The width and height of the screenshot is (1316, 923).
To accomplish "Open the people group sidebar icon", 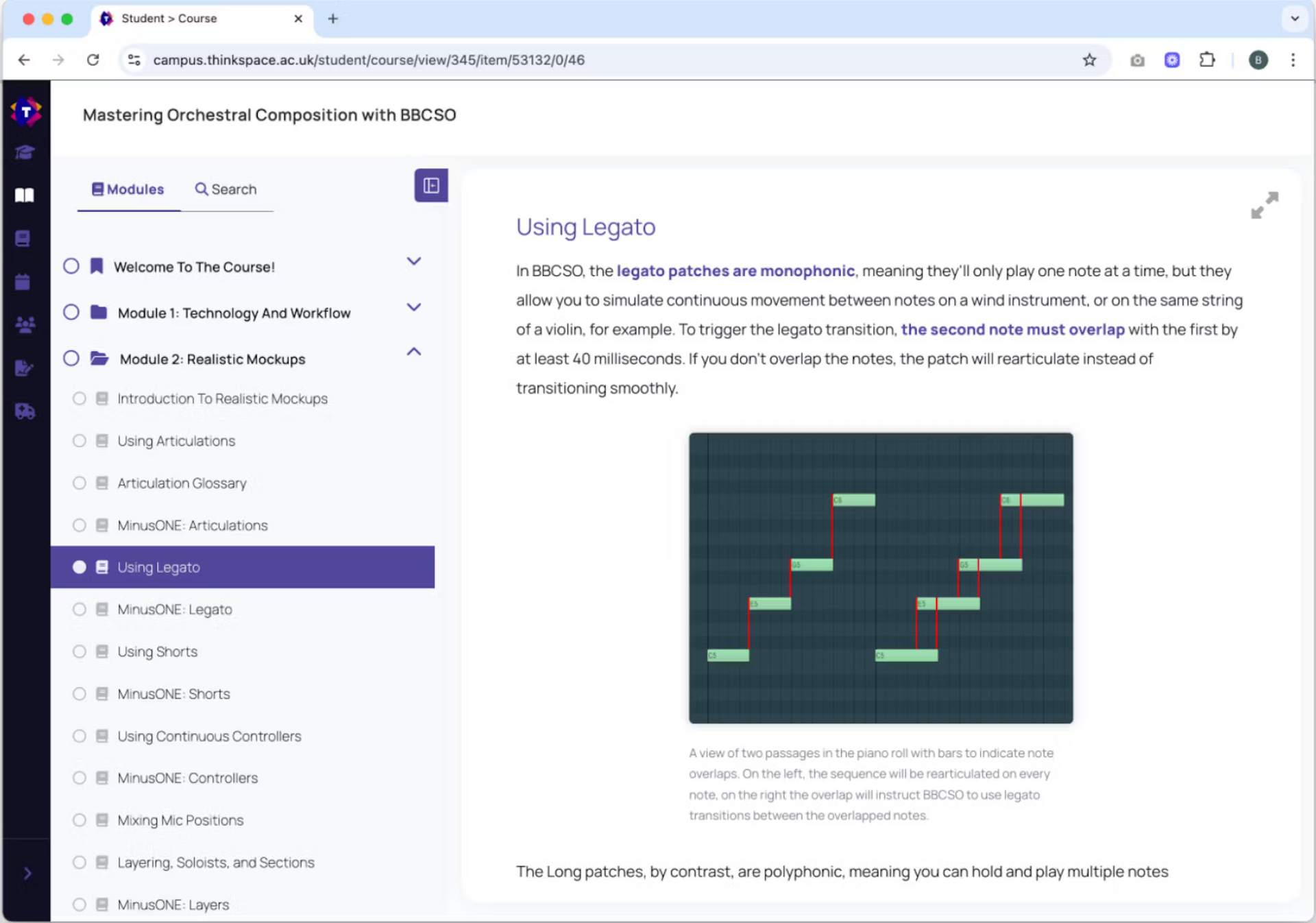I will (25, 325).
